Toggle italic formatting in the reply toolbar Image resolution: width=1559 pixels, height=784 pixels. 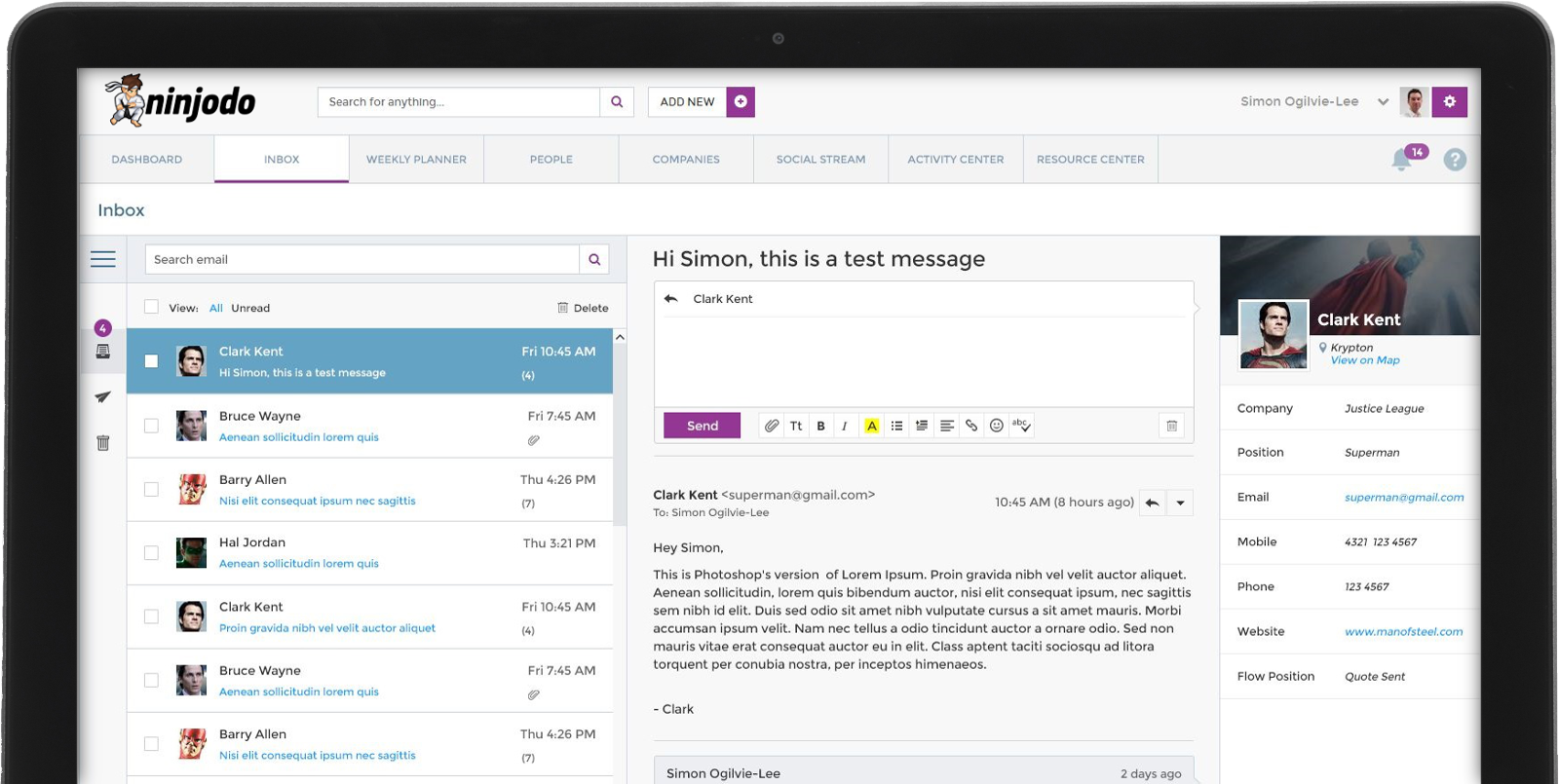click(x=845, y=426)
